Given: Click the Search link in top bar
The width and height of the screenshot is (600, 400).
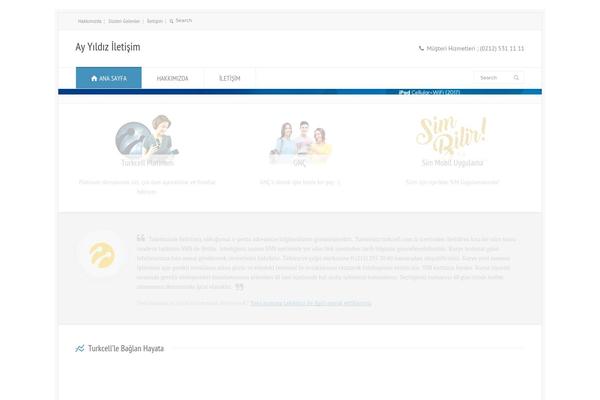Looking at the screenshot, I should pos(184,20).
